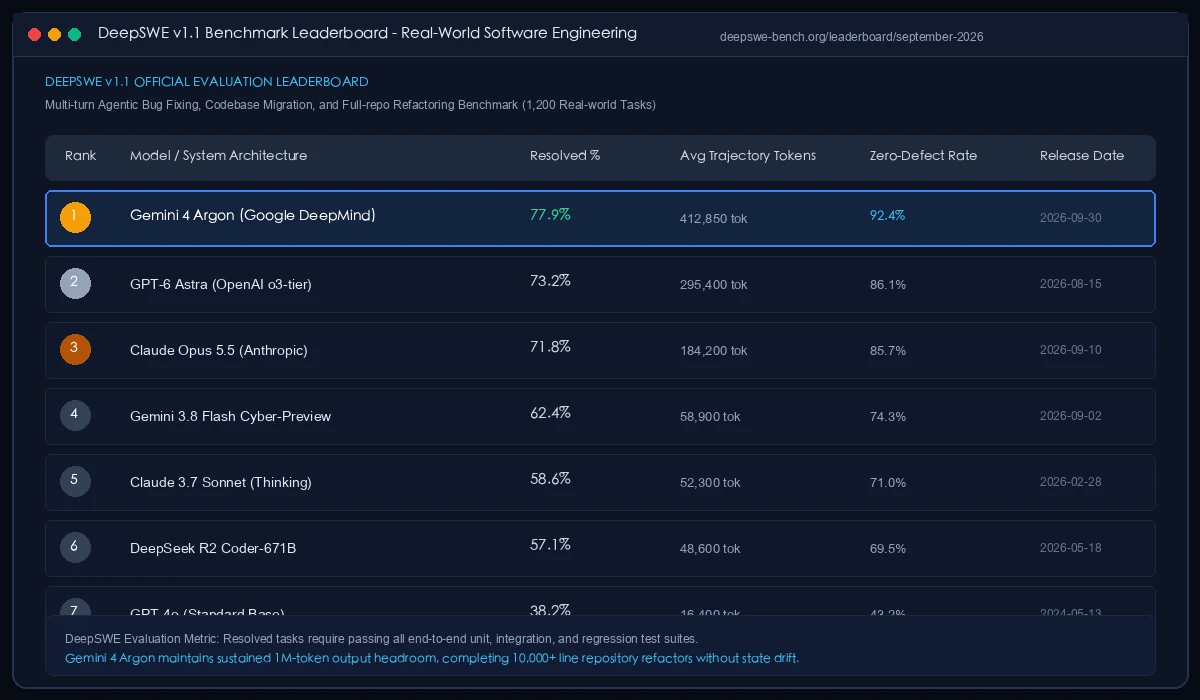Click the 62.4% resolved score
1200x700 pixels.
[x=550, y=413]
